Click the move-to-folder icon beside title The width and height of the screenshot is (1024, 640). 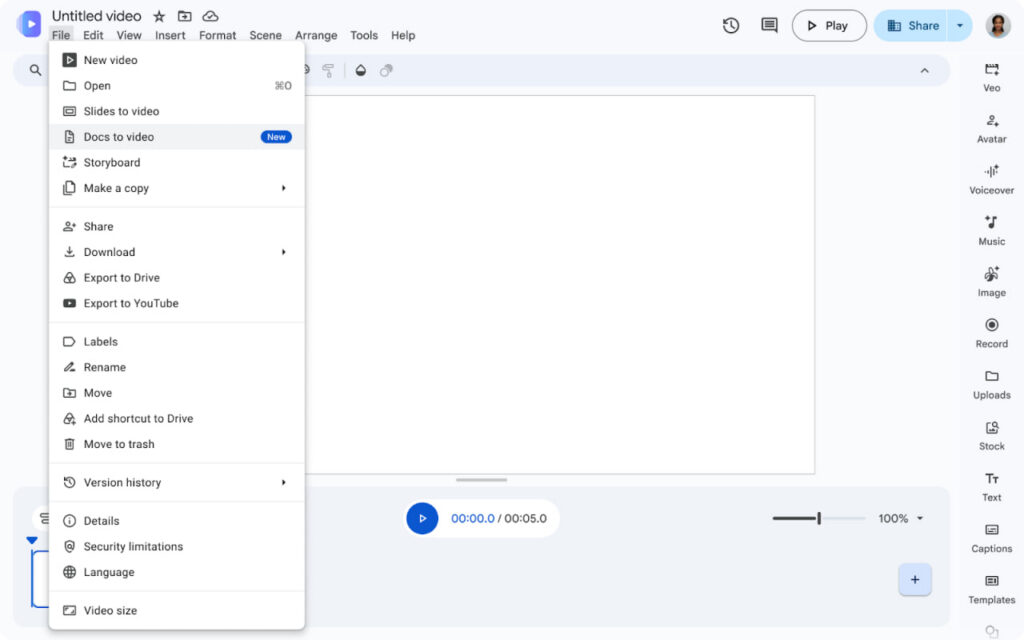point(185,16)
